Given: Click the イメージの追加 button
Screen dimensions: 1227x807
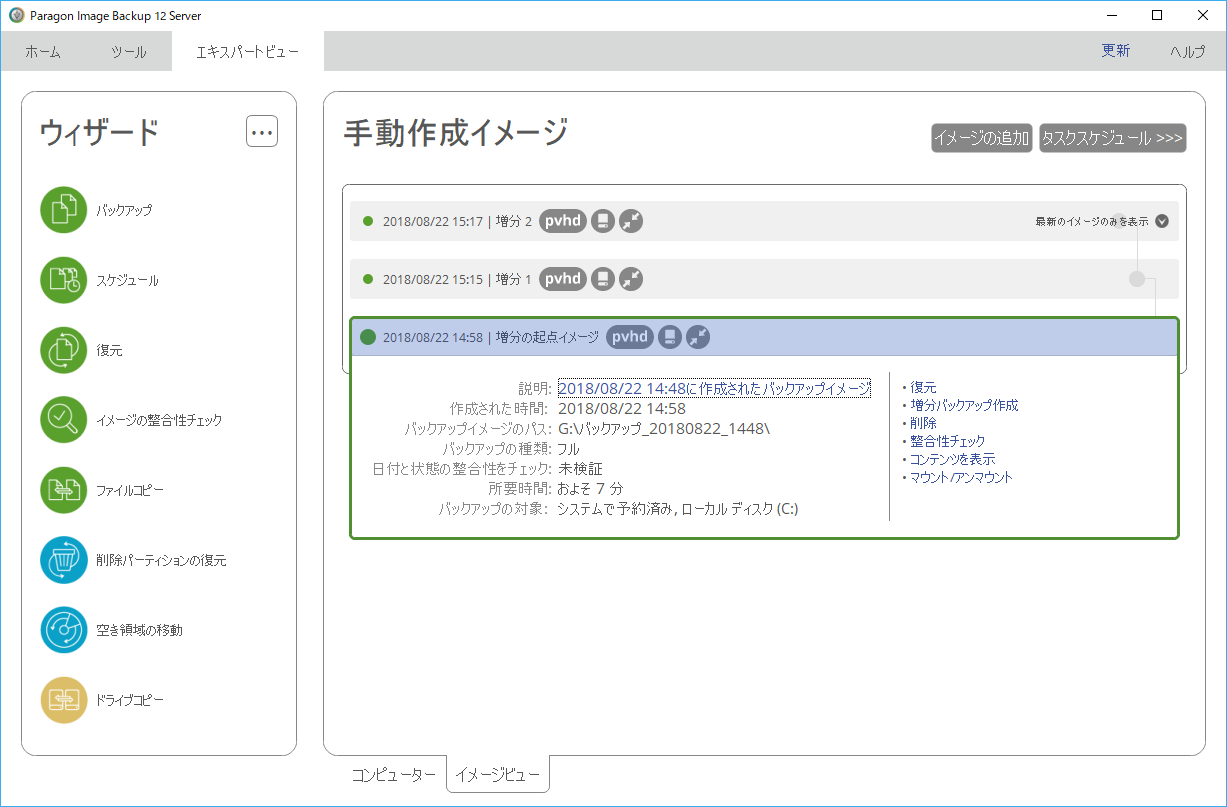Looking at the screenshot, I should click(981, 139).
